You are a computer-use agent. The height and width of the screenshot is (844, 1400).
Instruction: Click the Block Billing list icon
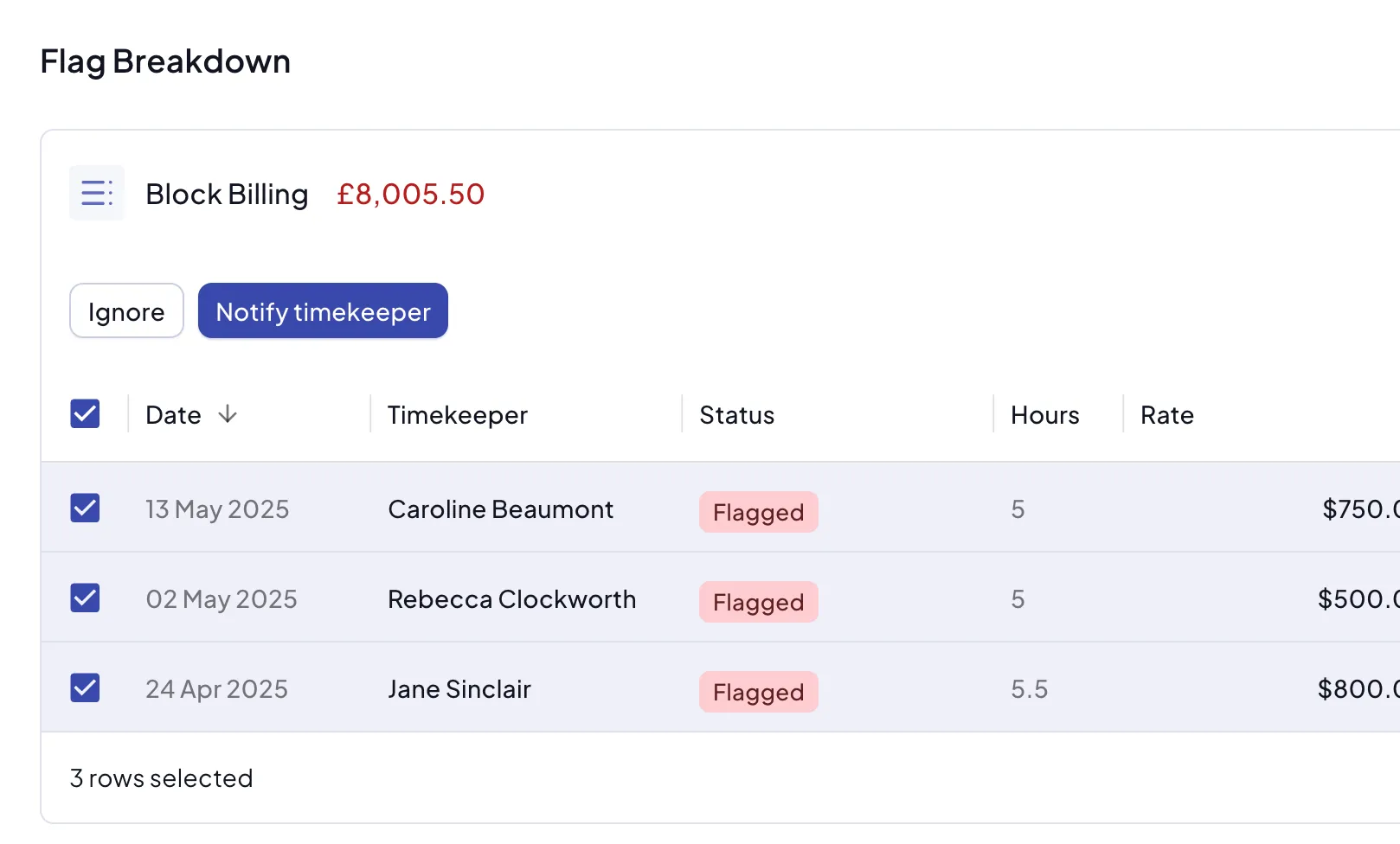[x=97, y=193]
